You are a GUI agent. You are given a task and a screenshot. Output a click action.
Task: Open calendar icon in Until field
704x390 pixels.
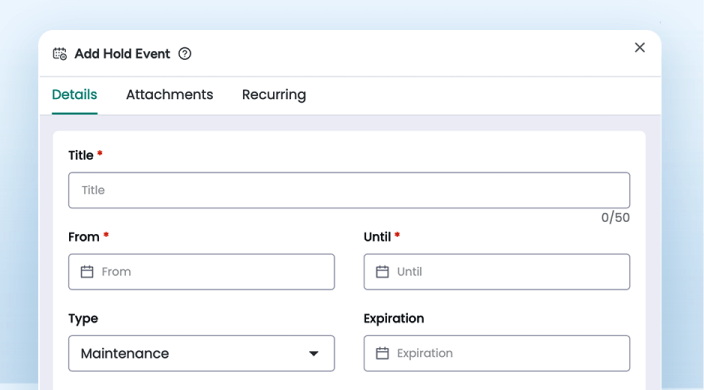[x=382, y=272]
